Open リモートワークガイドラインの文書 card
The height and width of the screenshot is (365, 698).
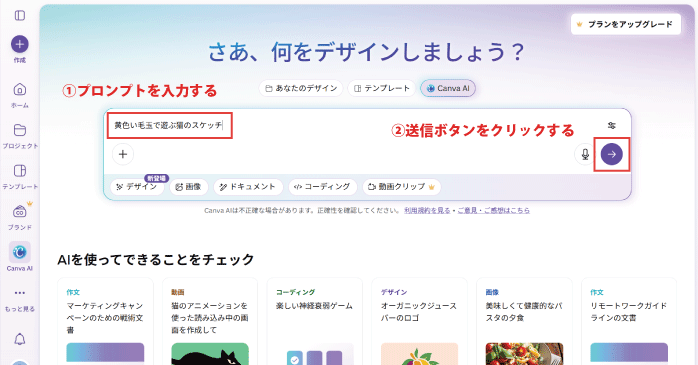[629, 321]
